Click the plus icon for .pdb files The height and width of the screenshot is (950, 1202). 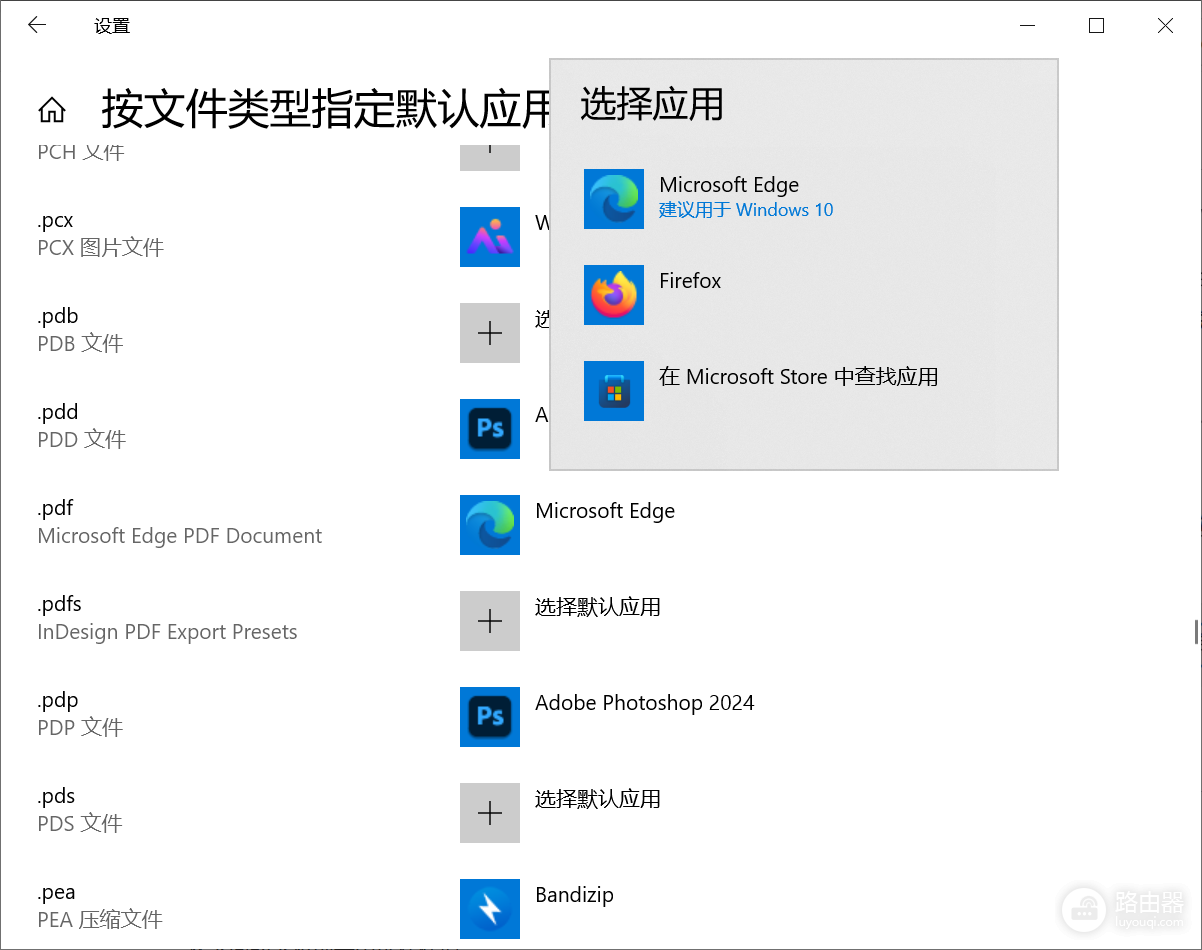(490, 333)
